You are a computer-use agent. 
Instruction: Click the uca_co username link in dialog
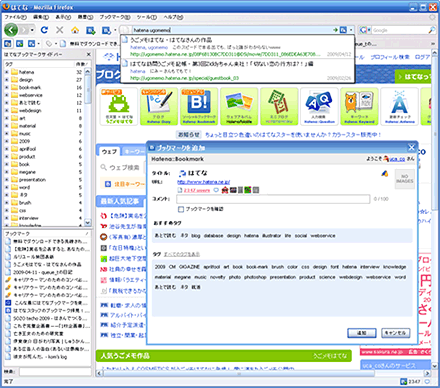pos(397,159)
